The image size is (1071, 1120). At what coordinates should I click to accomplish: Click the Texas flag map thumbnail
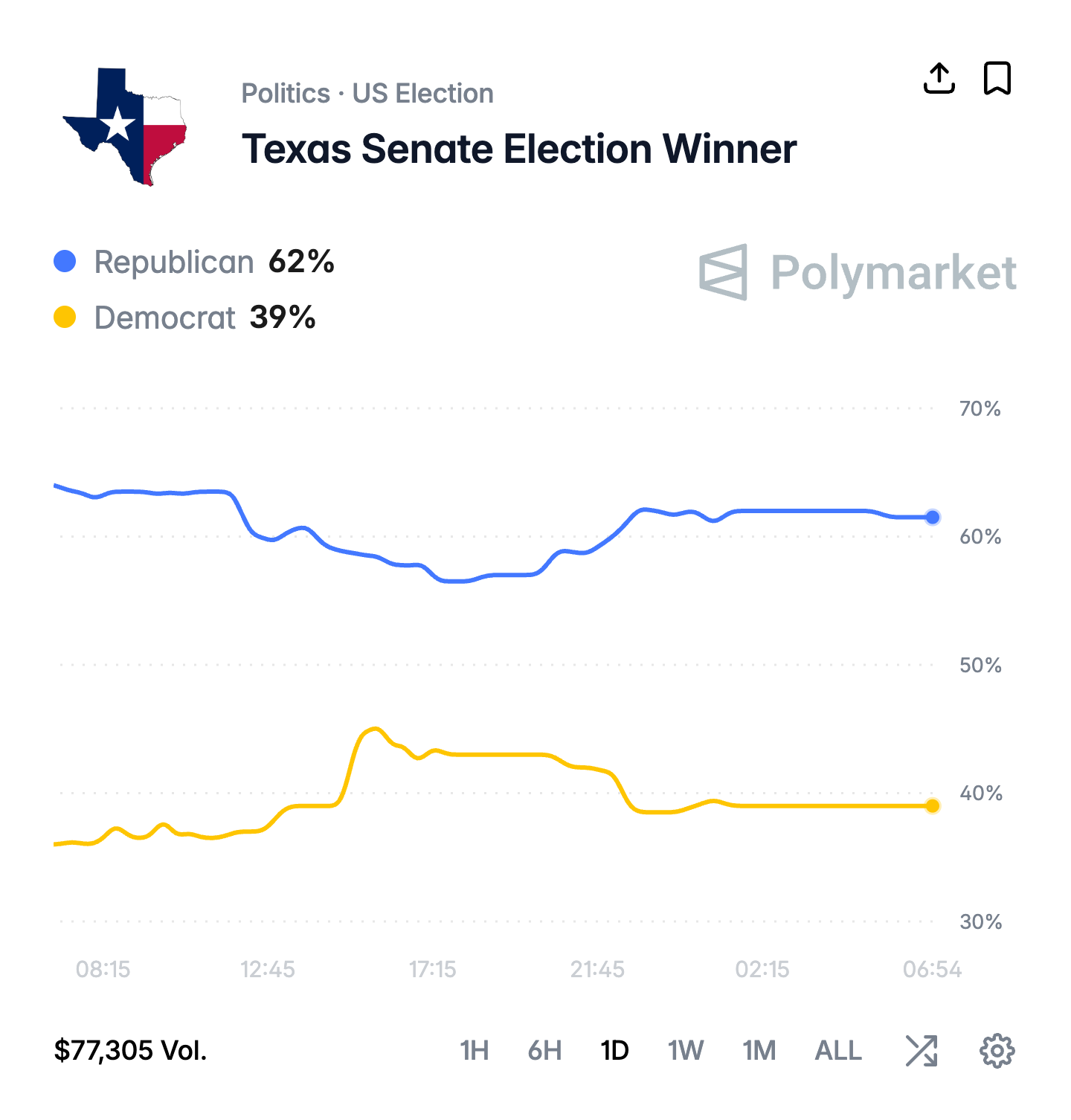(126, 126)
